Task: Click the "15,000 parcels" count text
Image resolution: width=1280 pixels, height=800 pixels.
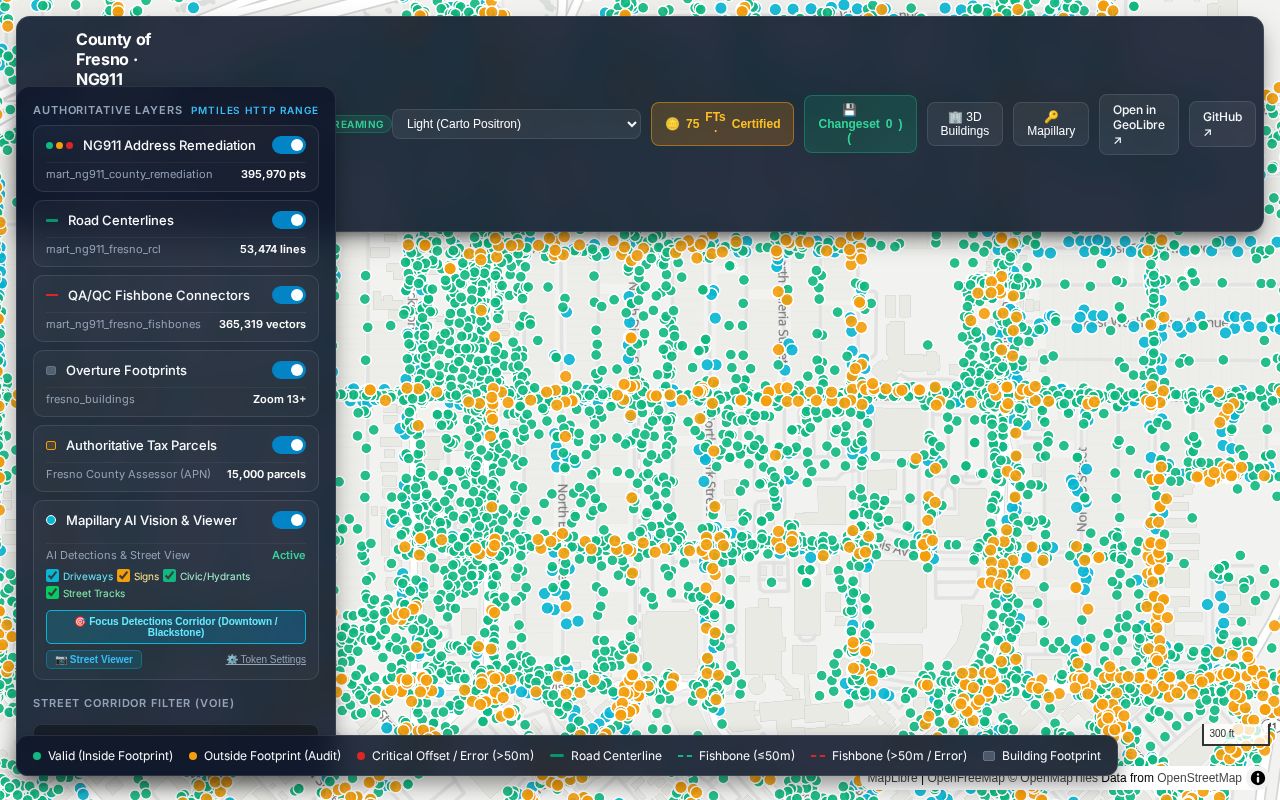Action: [266, 474]
